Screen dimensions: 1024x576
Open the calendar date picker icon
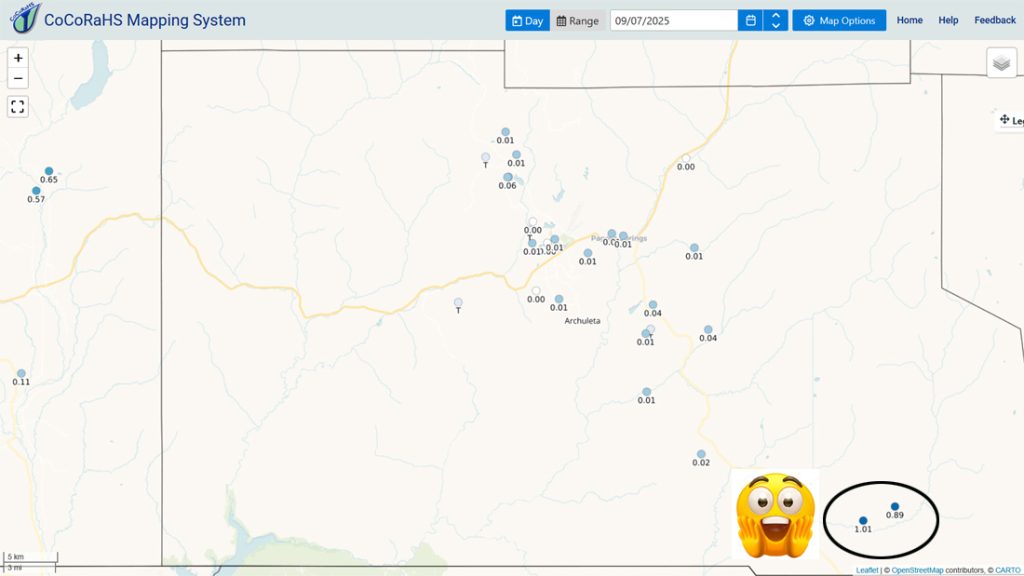[750, 20]
